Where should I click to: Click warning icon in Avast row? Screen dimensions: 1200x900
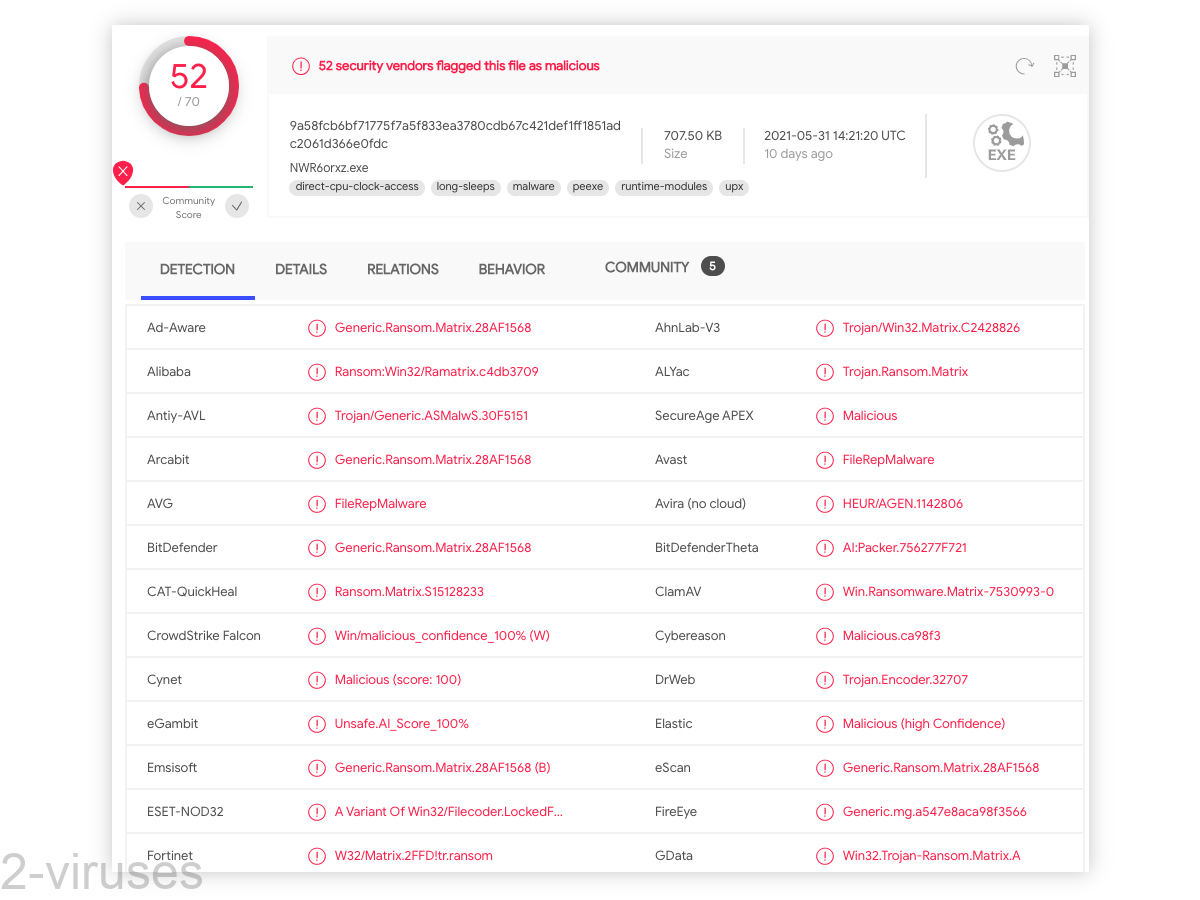pos(825,460)
